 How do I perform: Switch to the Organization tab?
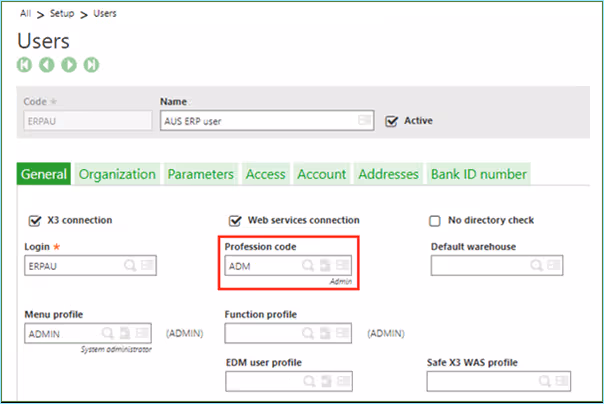coord(117,174)
